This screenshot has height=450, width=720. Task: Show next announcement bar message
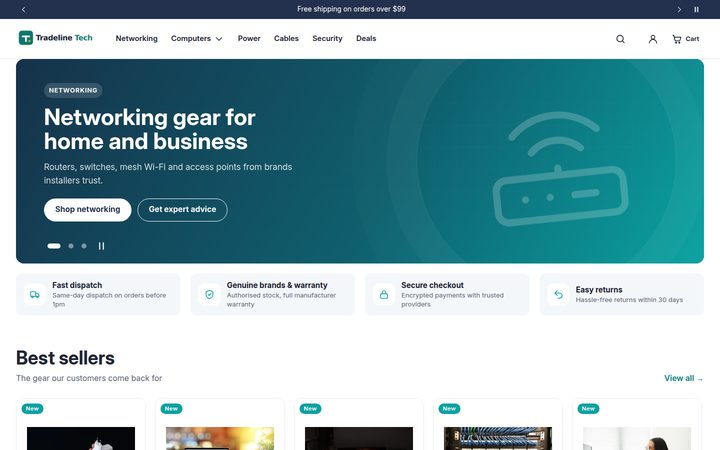tap(679, 9)
